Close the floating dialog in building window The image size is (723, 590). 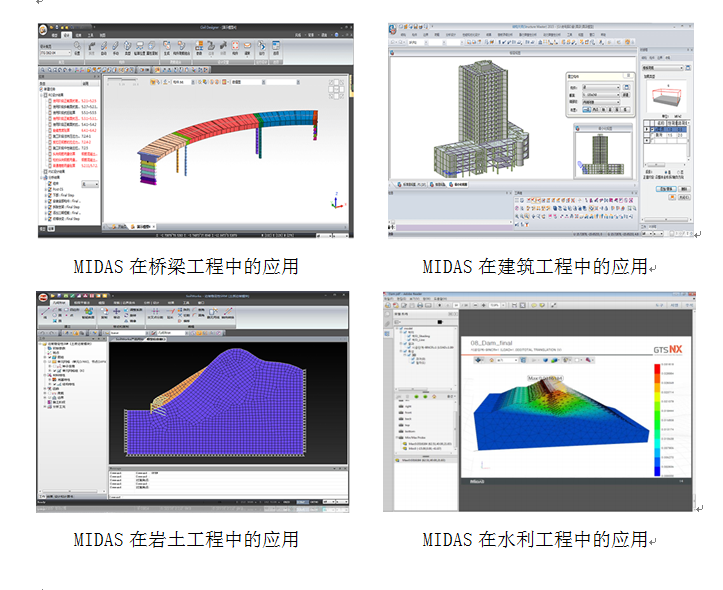[x=630, y=74]
